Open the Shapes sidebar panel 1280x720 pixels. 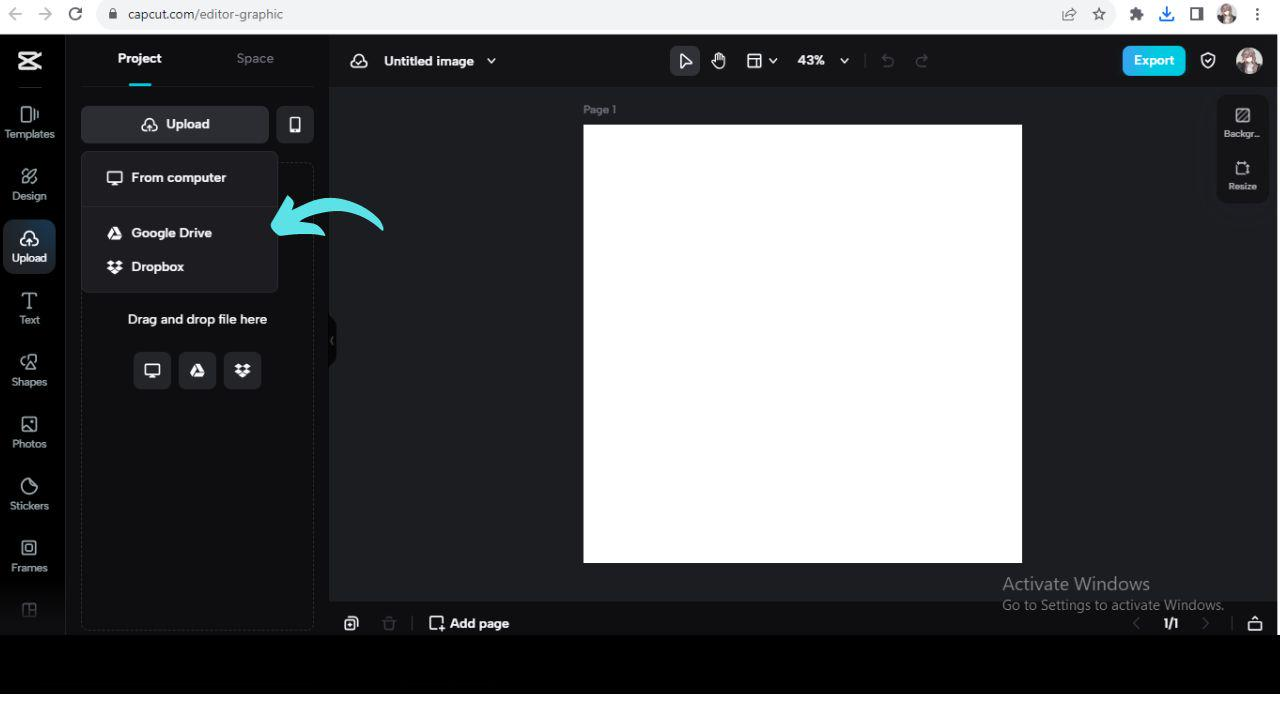pos(29,371)
